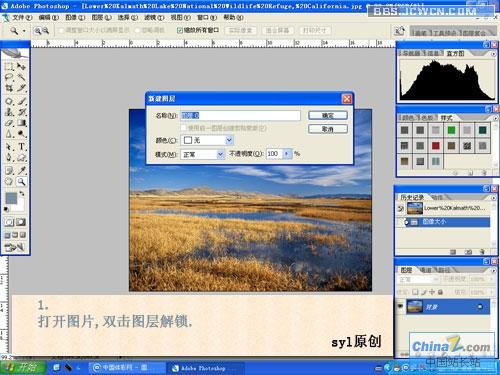
Task: Click the Fit On Screen button
Action: click(x=277, y=31)
